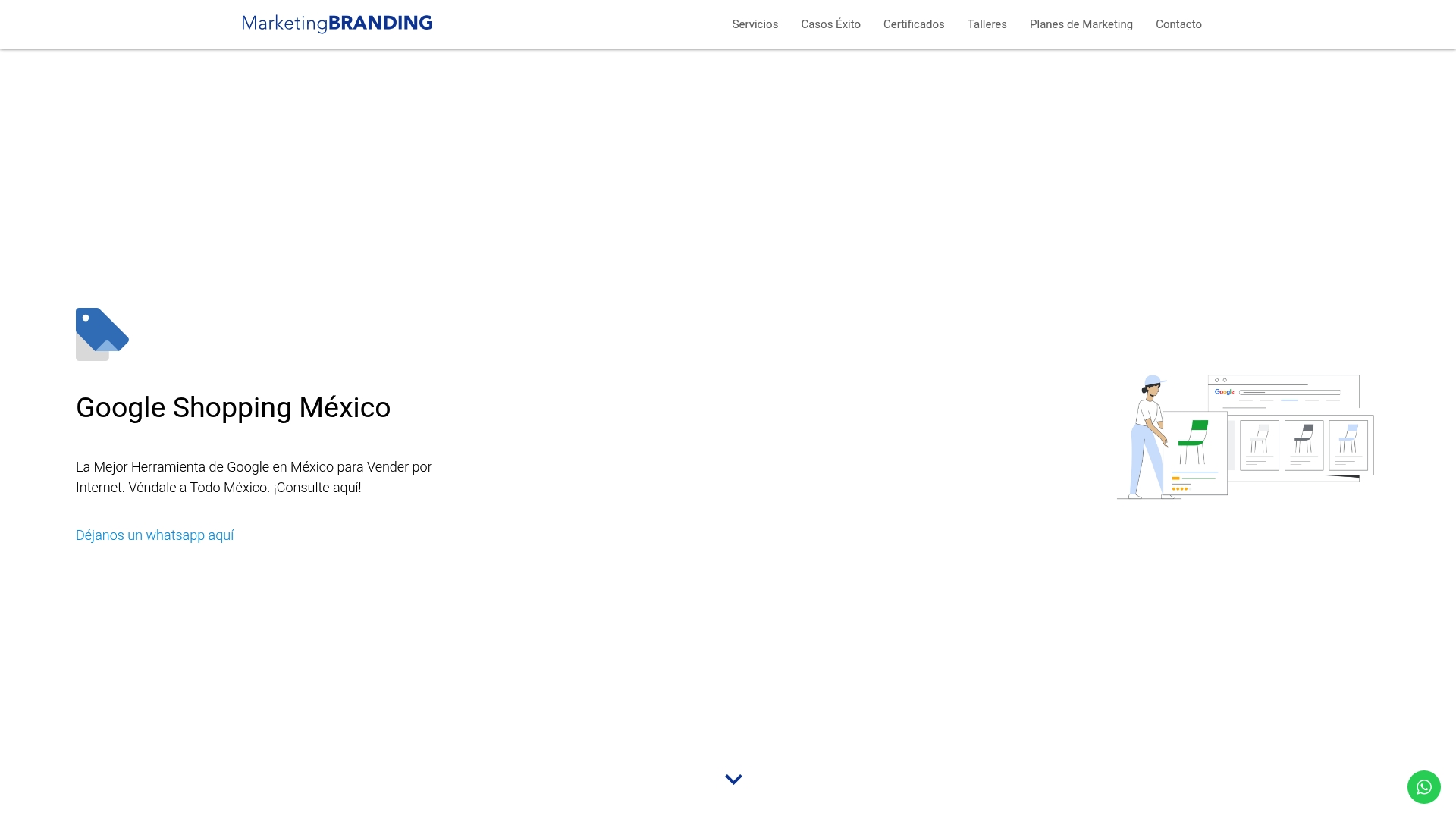Switch to the Certificados section

(913, 24)
